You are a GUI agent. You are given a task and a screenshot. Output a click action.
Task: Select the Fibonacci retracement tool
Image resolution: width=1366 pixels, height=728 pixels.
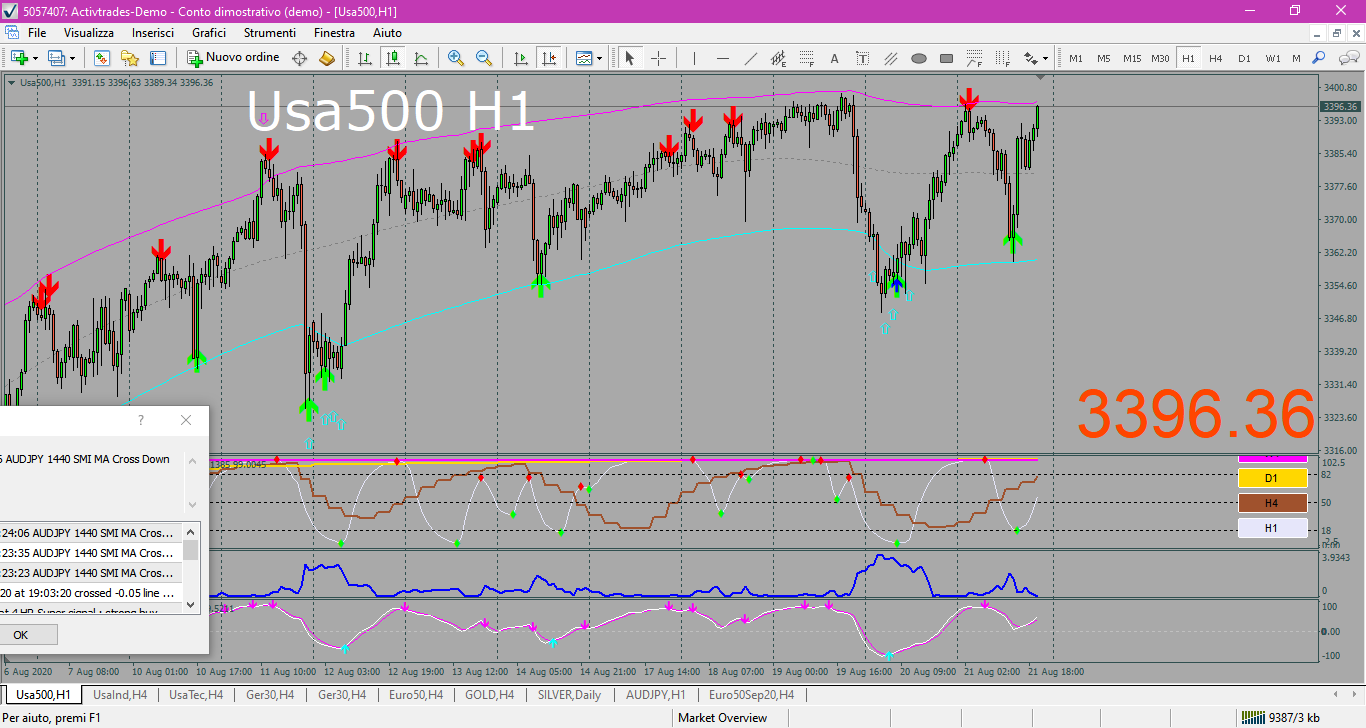[807, 58]
